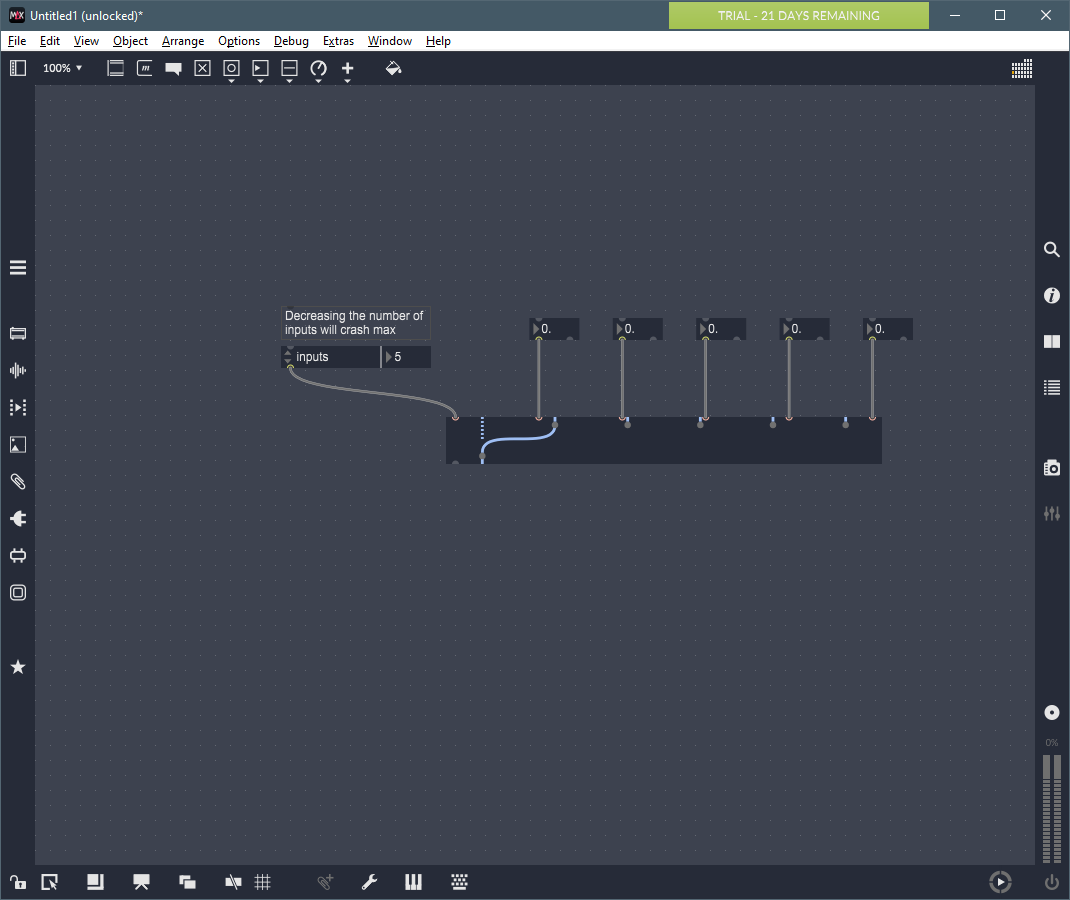Click the inputs attribute value field showing 5

408,357
